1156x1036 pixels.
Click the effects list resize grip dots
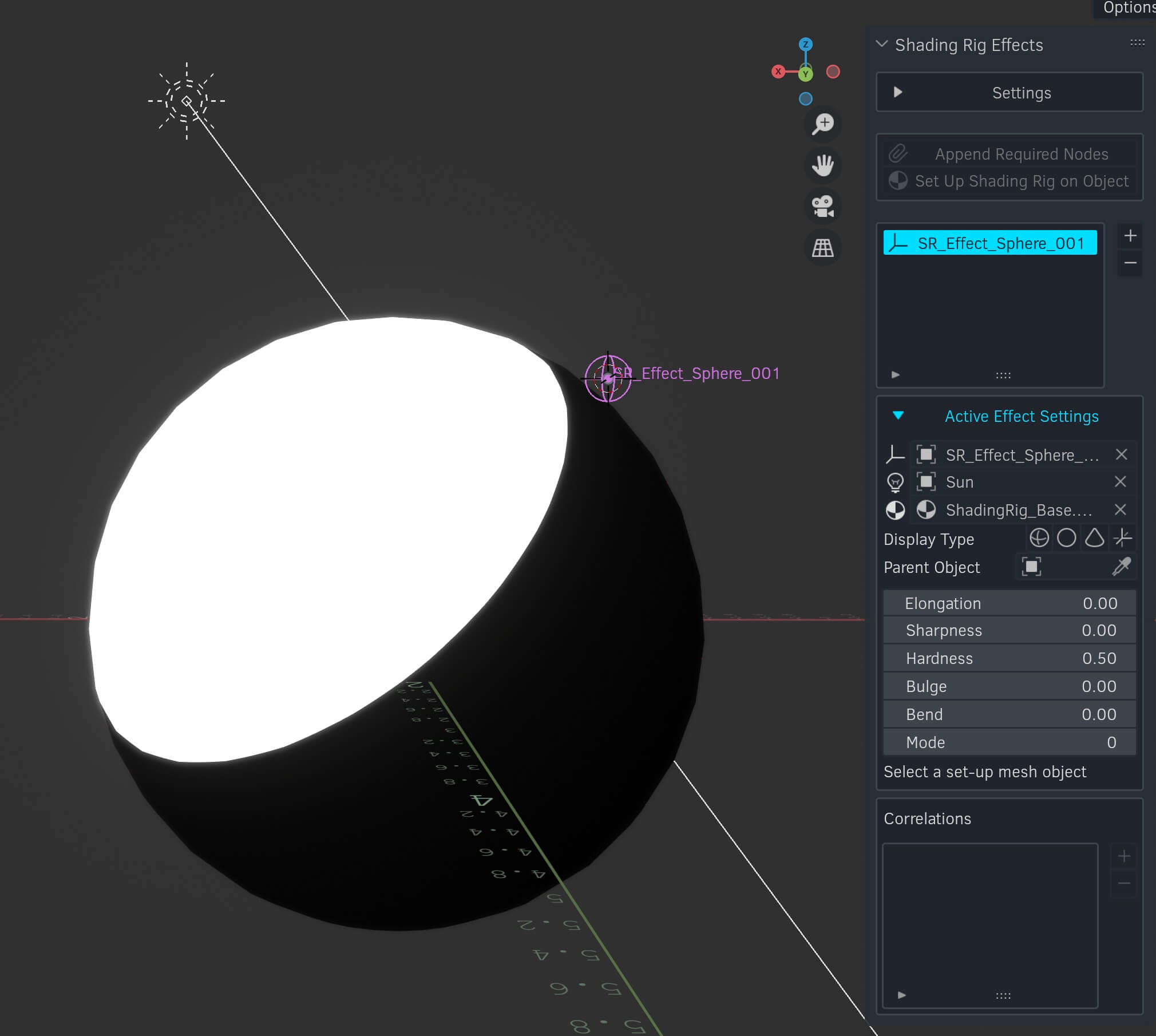coord(1003,375)
